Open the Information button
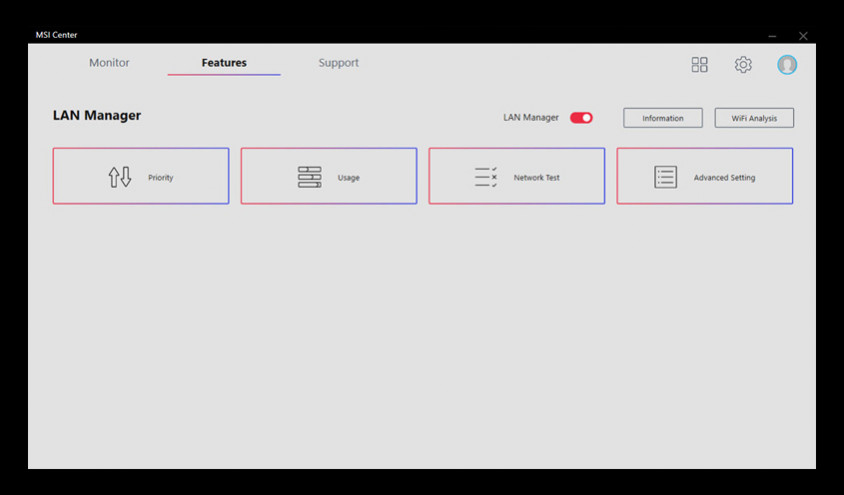The image size is (844, 495). click(x=663, y=118)
